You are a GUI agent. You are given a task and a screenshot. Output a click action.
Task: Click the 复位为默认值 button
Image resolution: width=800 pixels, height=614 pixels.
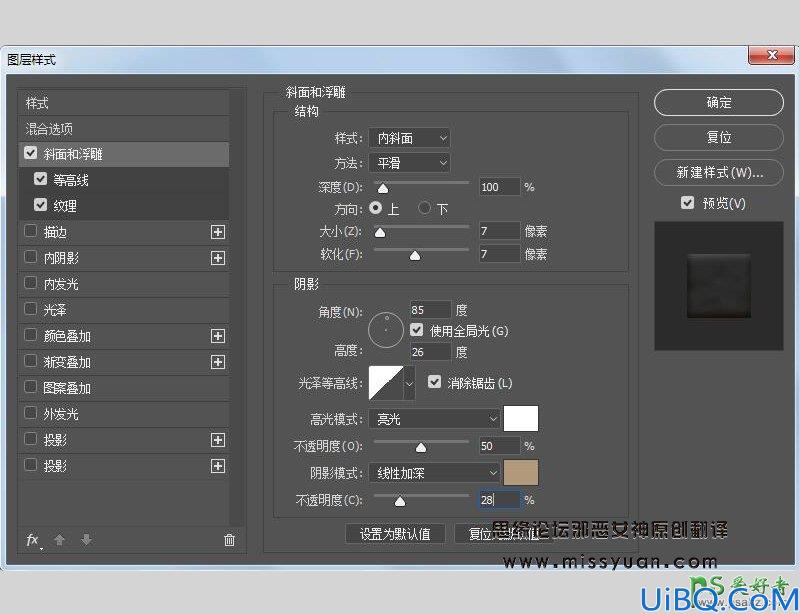tap(503, 534)
